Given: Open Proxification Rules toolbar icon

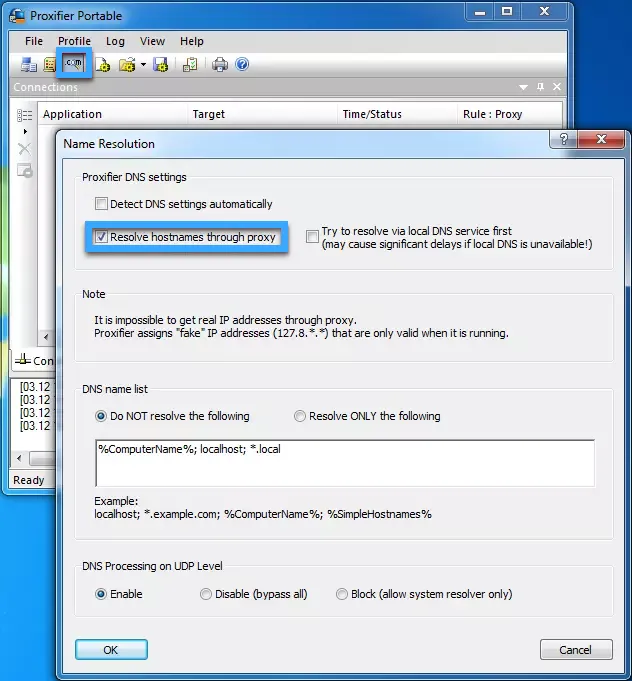Looking at the screenshot, I should coord(50,65).
